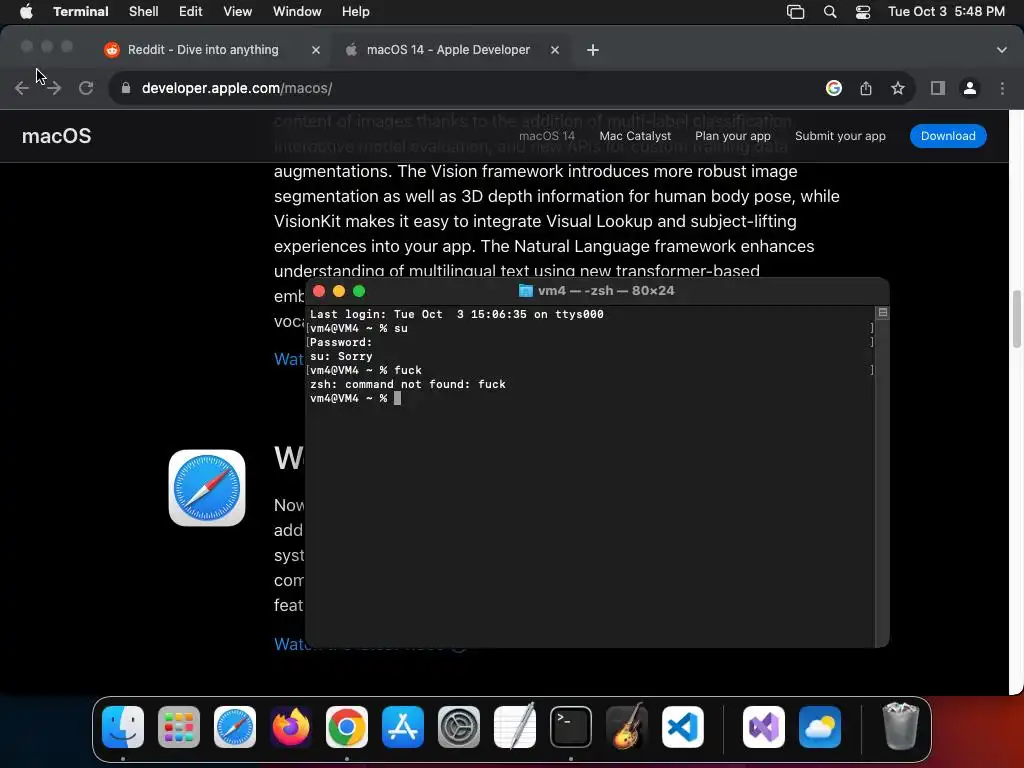Click the macOS page title link
1024x768 pixels.
(x=56, y=136)
